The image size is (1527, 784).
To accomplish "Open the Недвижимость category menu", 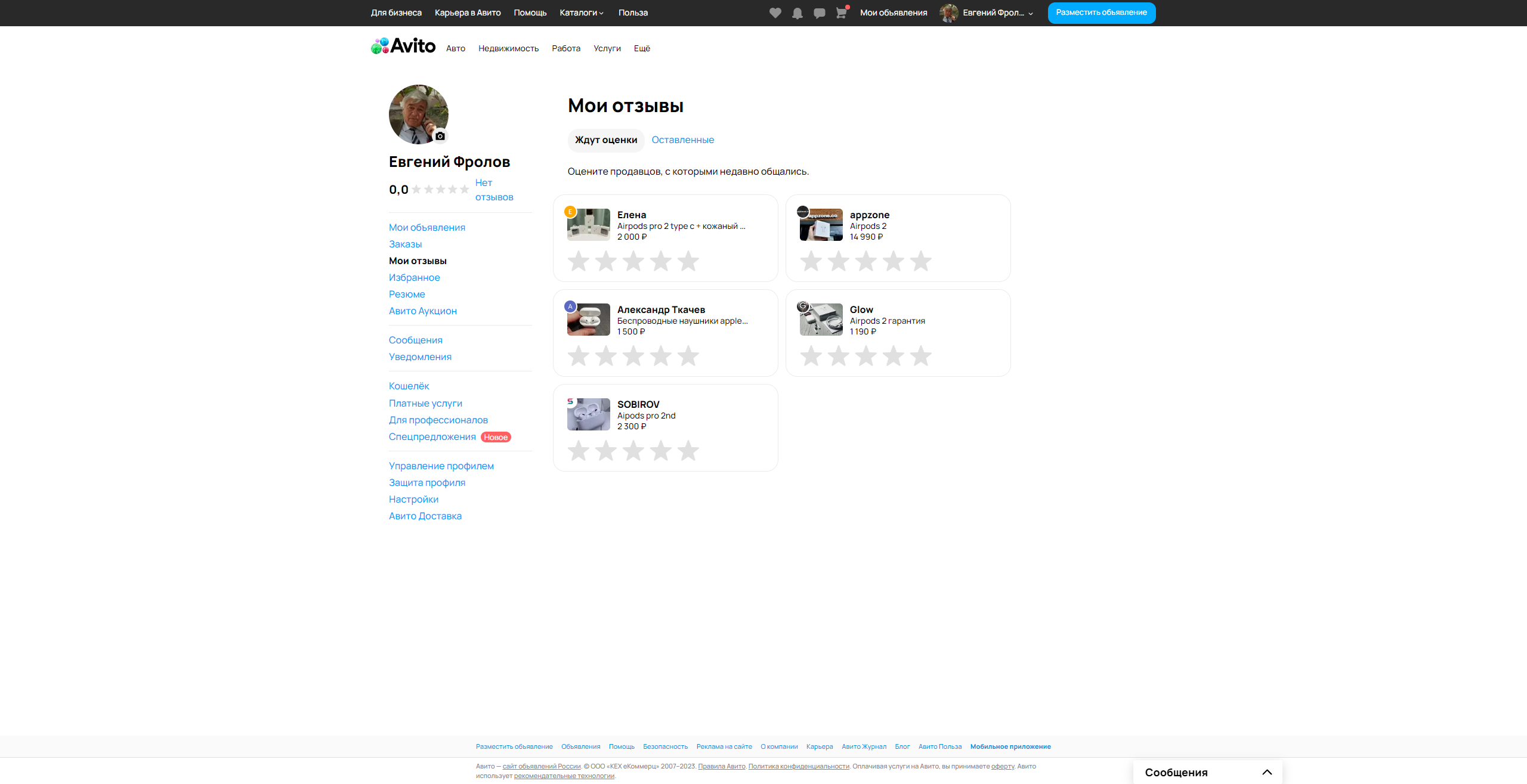I will [x=508, y=48].
